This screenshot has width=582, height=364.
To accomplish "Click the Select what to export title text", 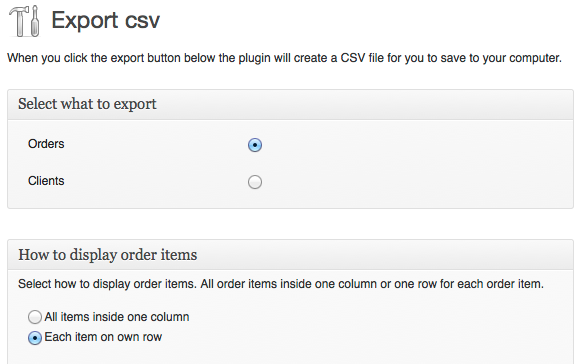I will [x=87, y=104].
